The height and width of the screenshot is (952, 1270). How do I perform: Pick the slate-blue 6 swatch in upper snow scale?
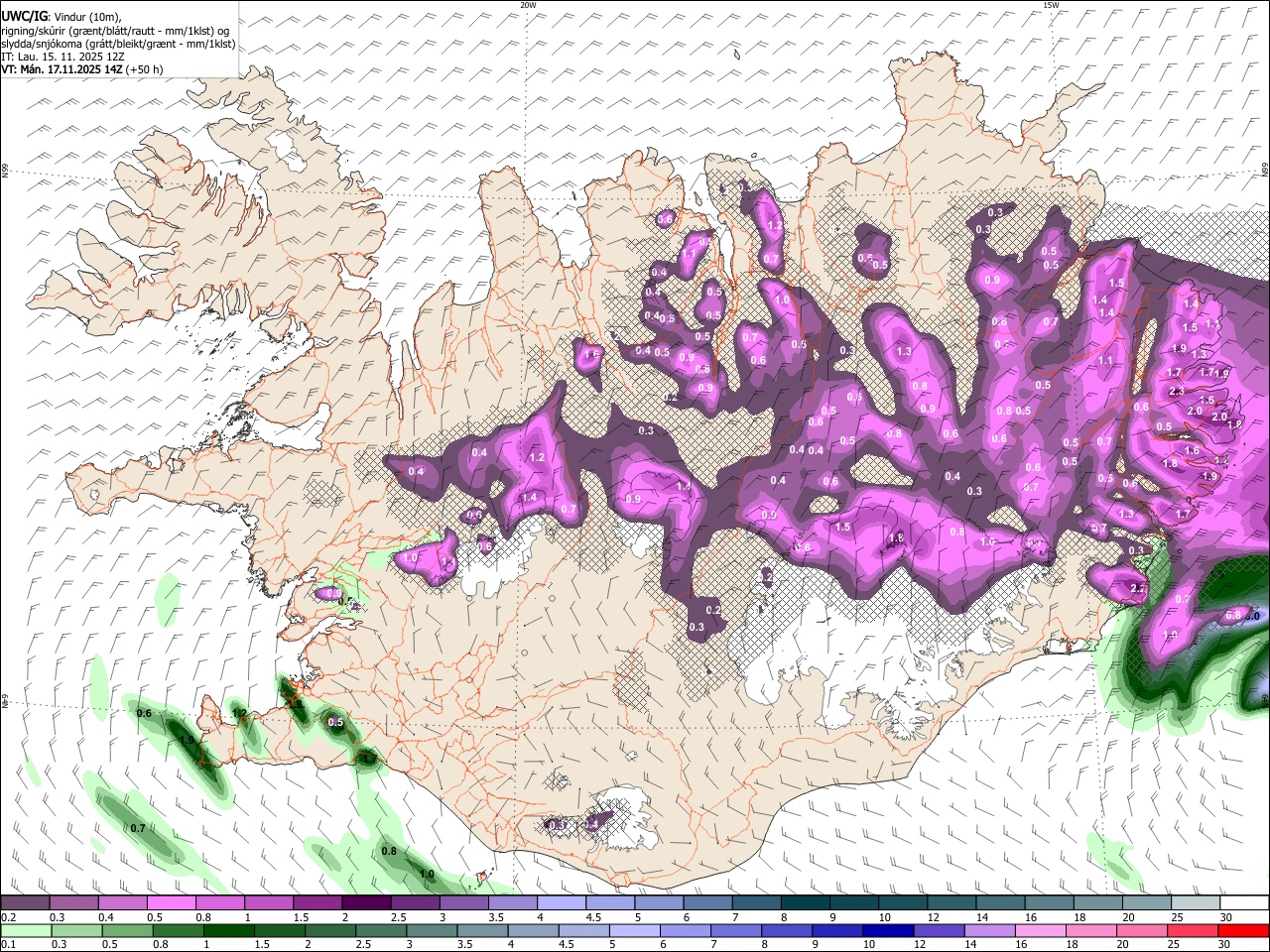708,903
